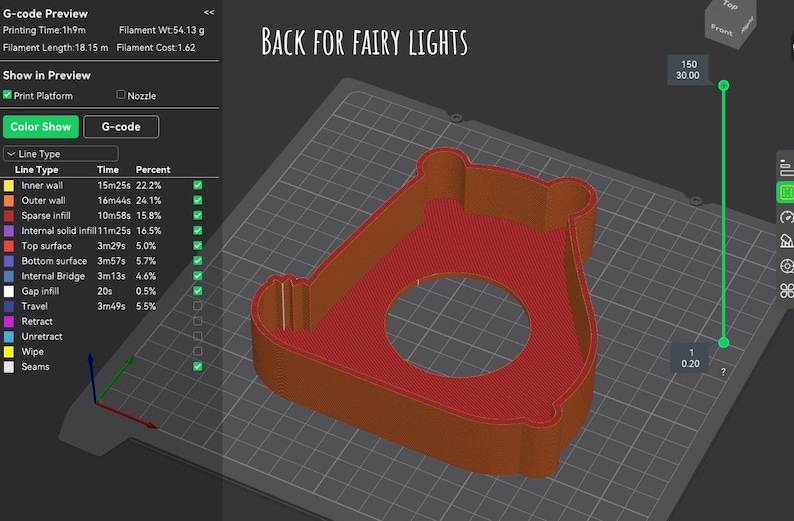
Task: Toggle Seams visibility checkbox
Action: coord(197,367)
